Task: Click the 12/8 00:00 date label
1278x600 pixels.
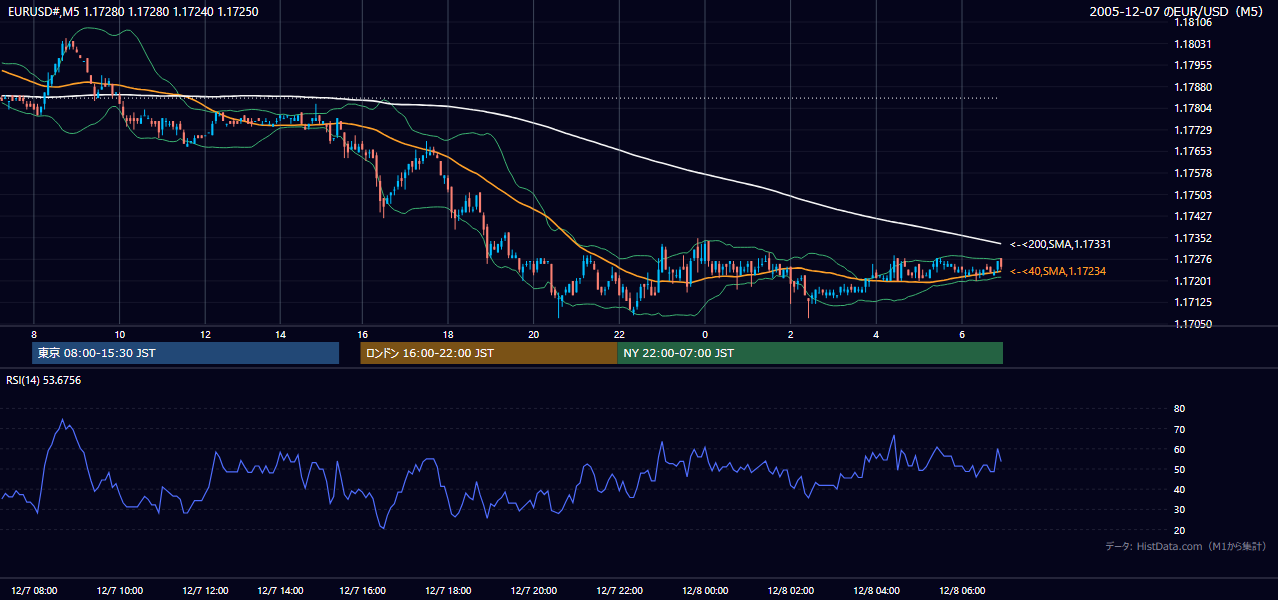Action: coord(704,591)
